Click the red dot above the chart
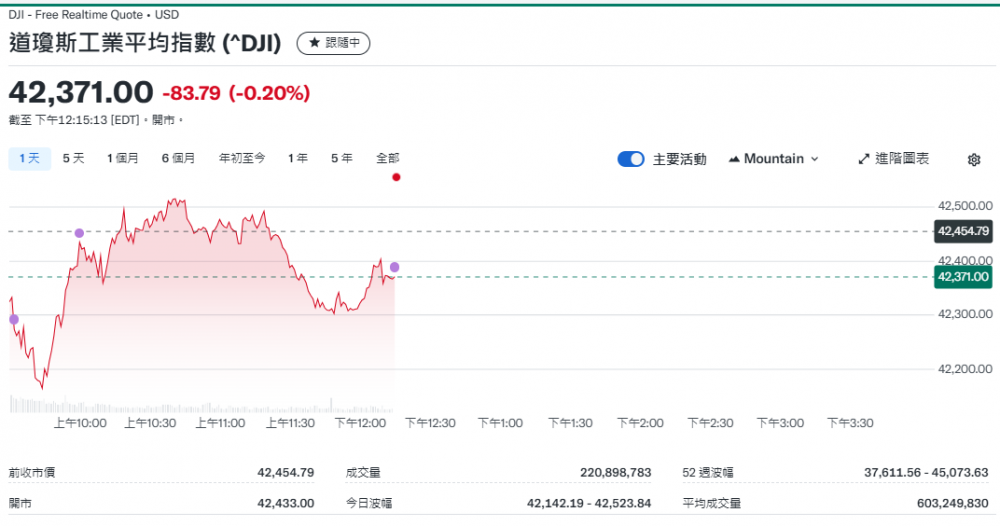 tap(397, 177)
